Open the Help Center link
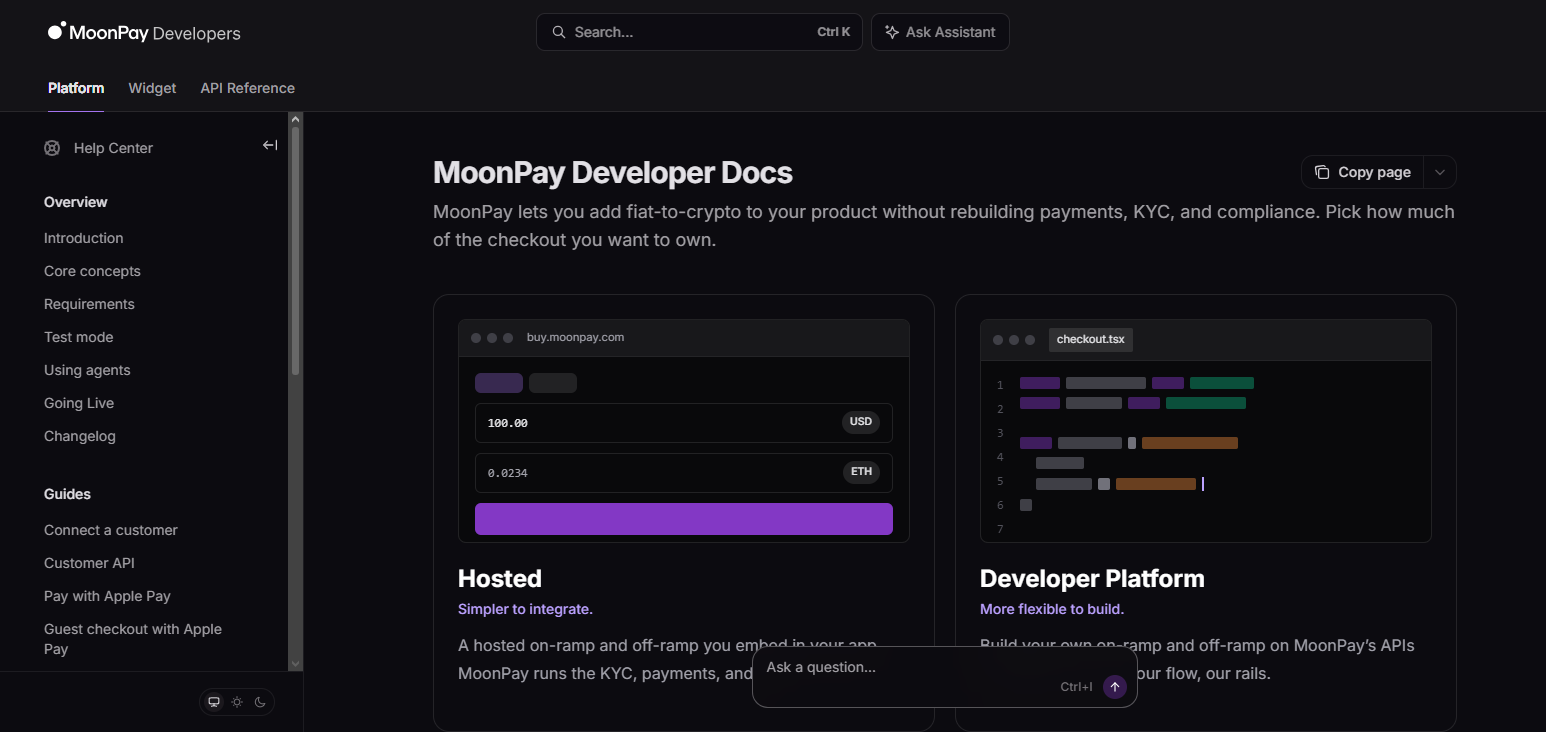Image resolution: width=1546 pixels, height=732 pixels. click(113, 148)
